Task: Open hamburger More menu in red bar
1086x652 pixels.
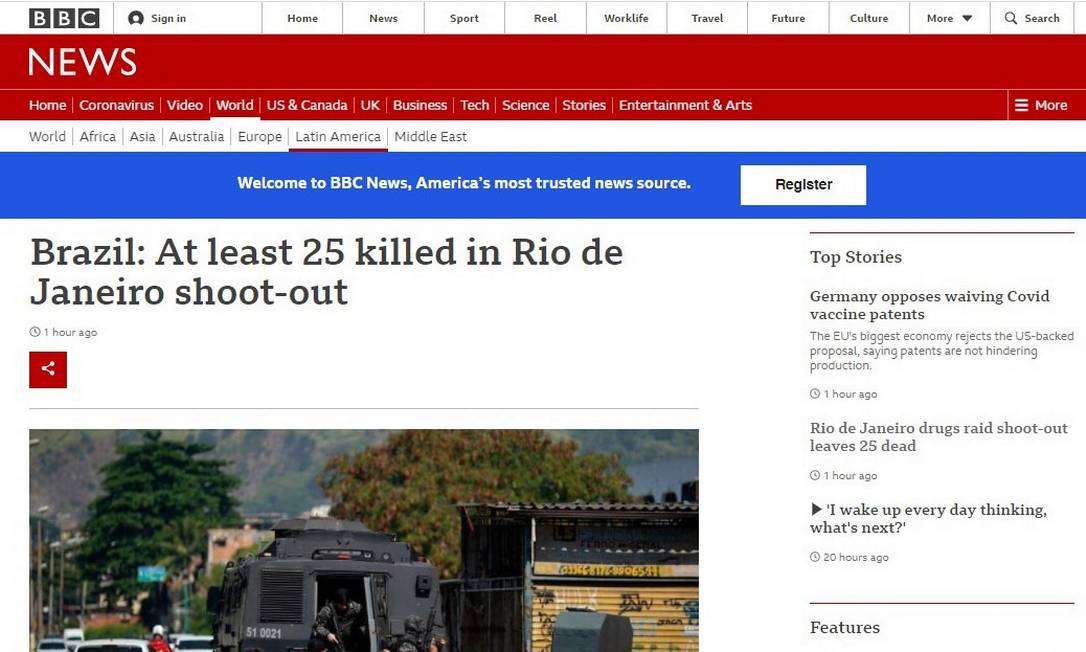Action: coord(1021,105)
